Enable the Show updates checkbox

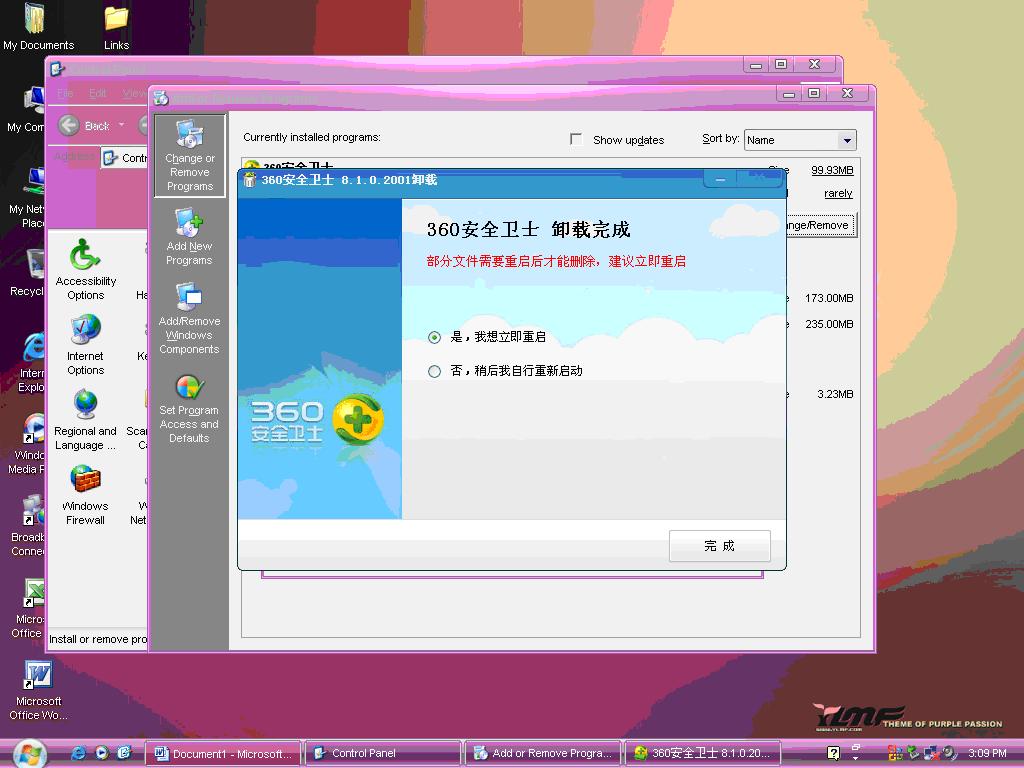click(x=576, y=139)
